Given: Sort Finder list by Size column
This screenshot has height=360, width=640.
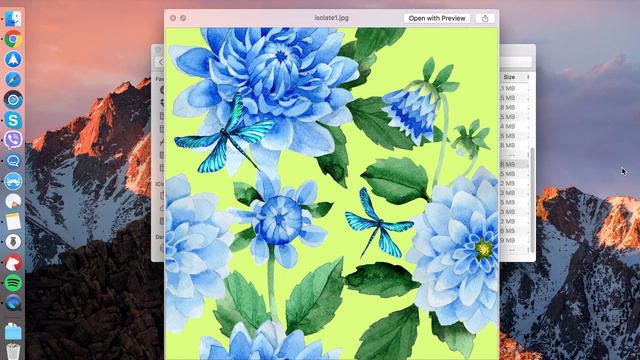Looking at the screenshot, I should [x=509, y=77].
